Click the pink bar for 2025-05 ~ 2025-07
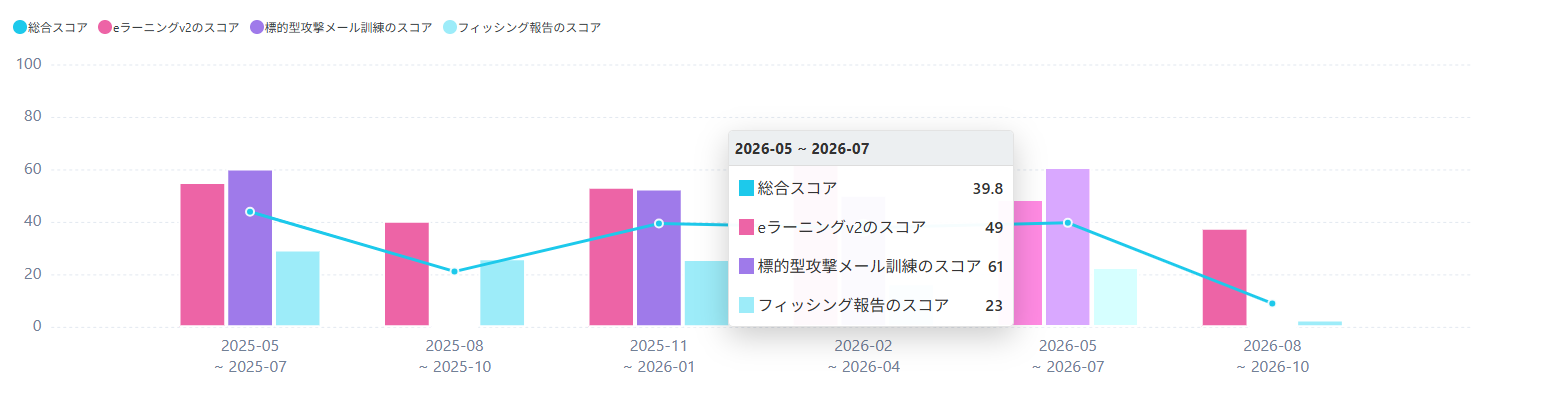 tap(202, 255)
